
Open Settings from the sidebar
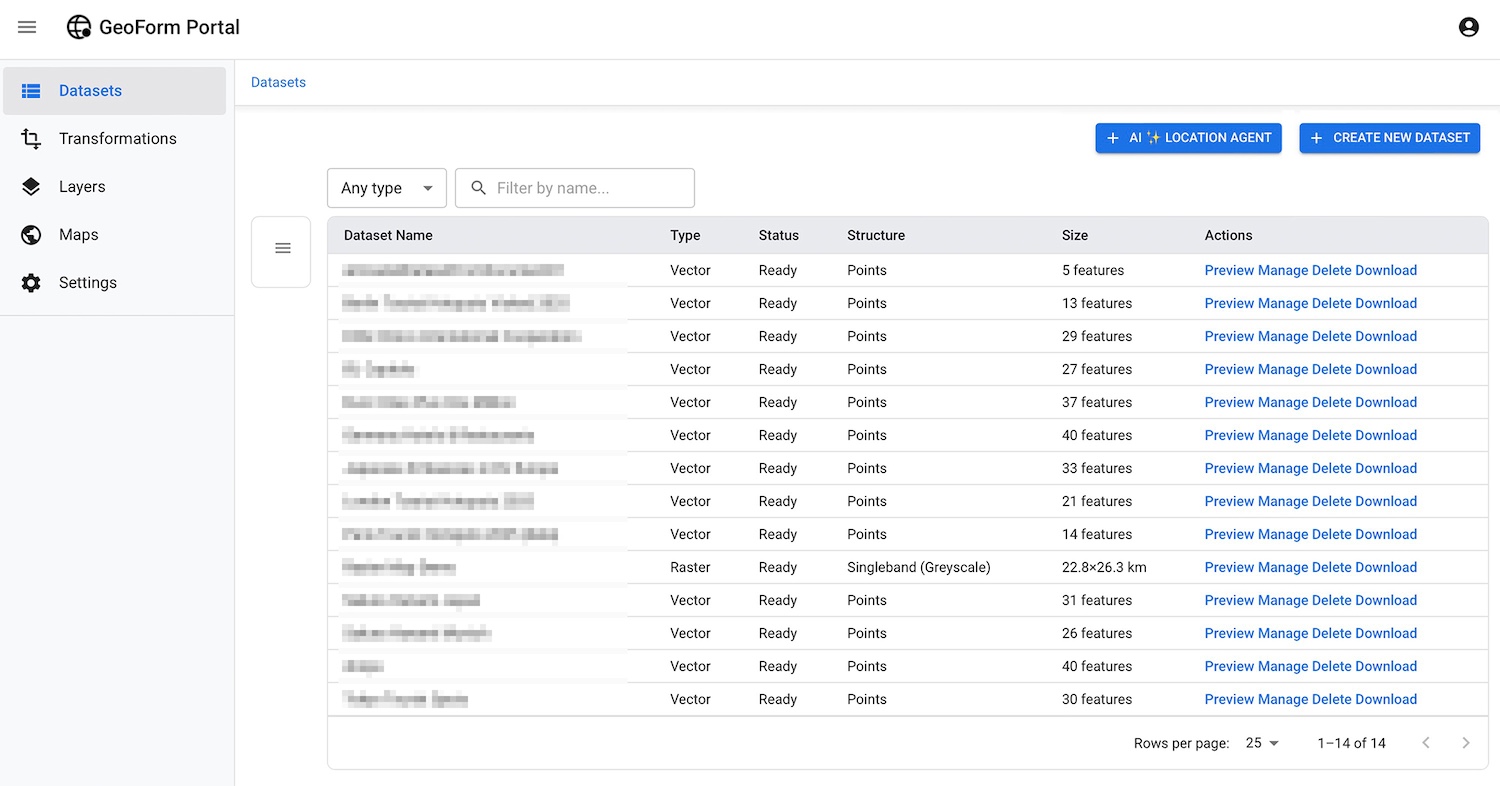pyautogui.click(x=88, y=283)
